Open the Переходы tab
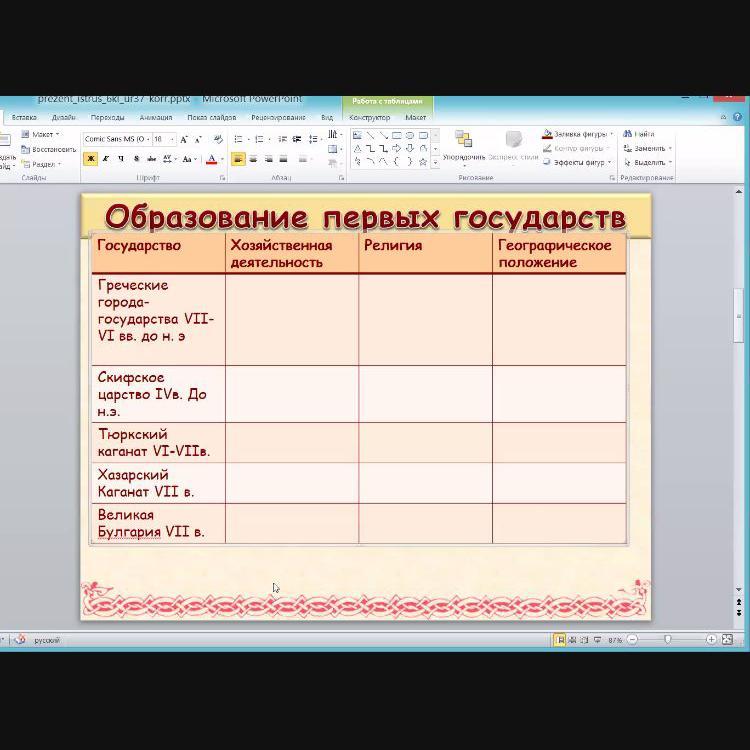This screenshot has height=750, width=750. (x=108, y=117)
